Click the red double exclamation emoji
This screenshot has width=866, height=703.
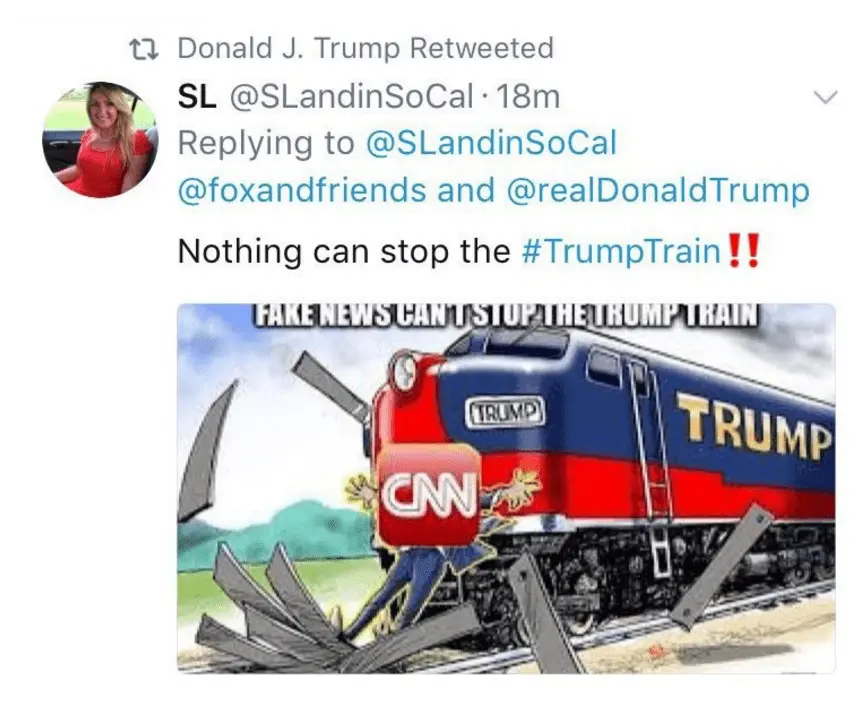click(x=744, y=250)
